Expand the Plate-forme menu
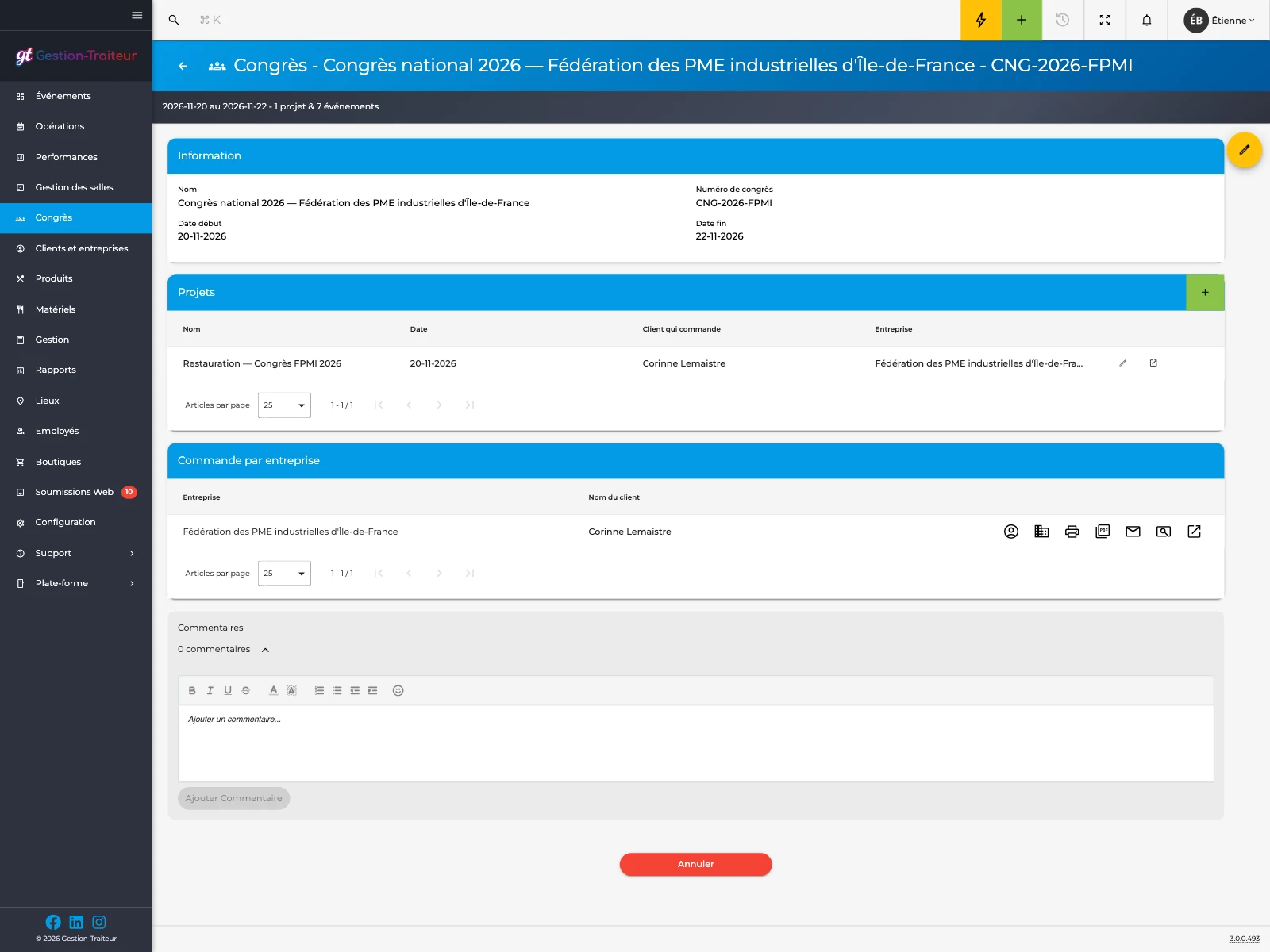This screenshot has width=1270, height=952. (x=76, y=583)
